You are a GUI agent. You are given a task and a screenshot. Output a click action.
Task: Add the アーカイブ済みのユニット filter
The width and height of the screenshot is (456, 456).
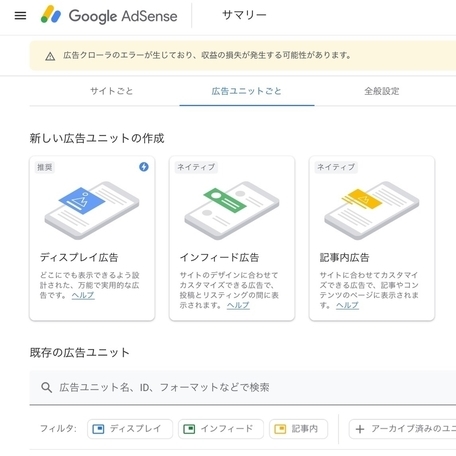402,429
